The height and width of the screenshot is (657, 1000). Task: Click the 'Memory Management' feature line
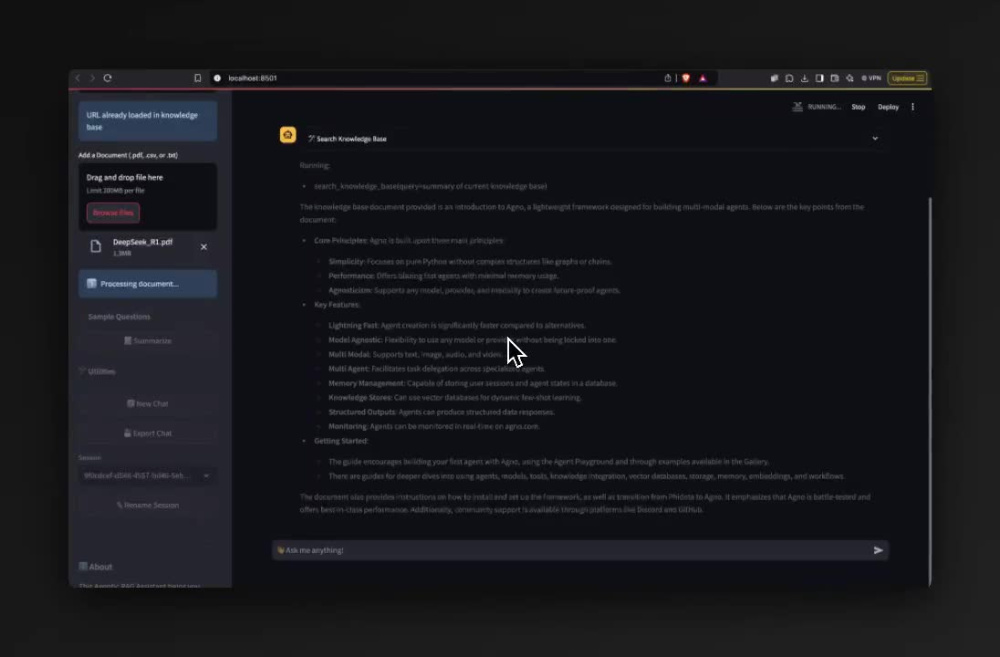[x=473, y=383]
